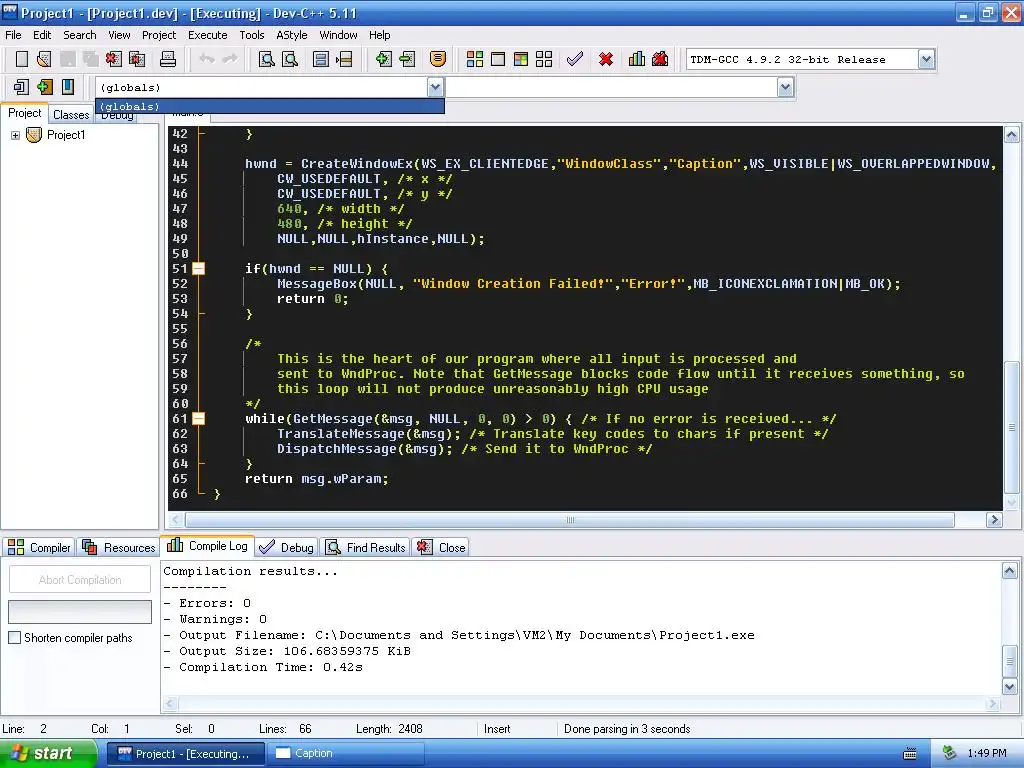
Task: Click the 'return msg.wParam;' code line
Action: pos(317,479)
